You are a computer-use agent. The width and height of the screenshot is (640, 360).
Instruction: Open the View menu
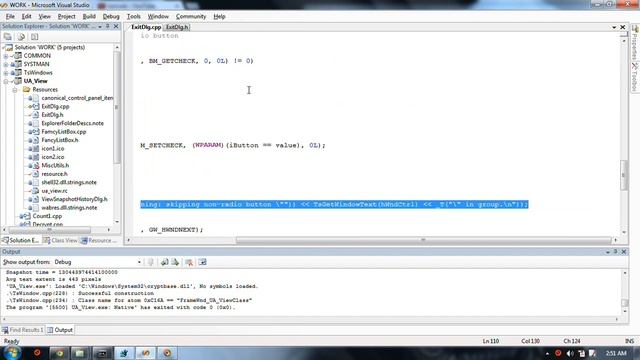coord(44,16)
